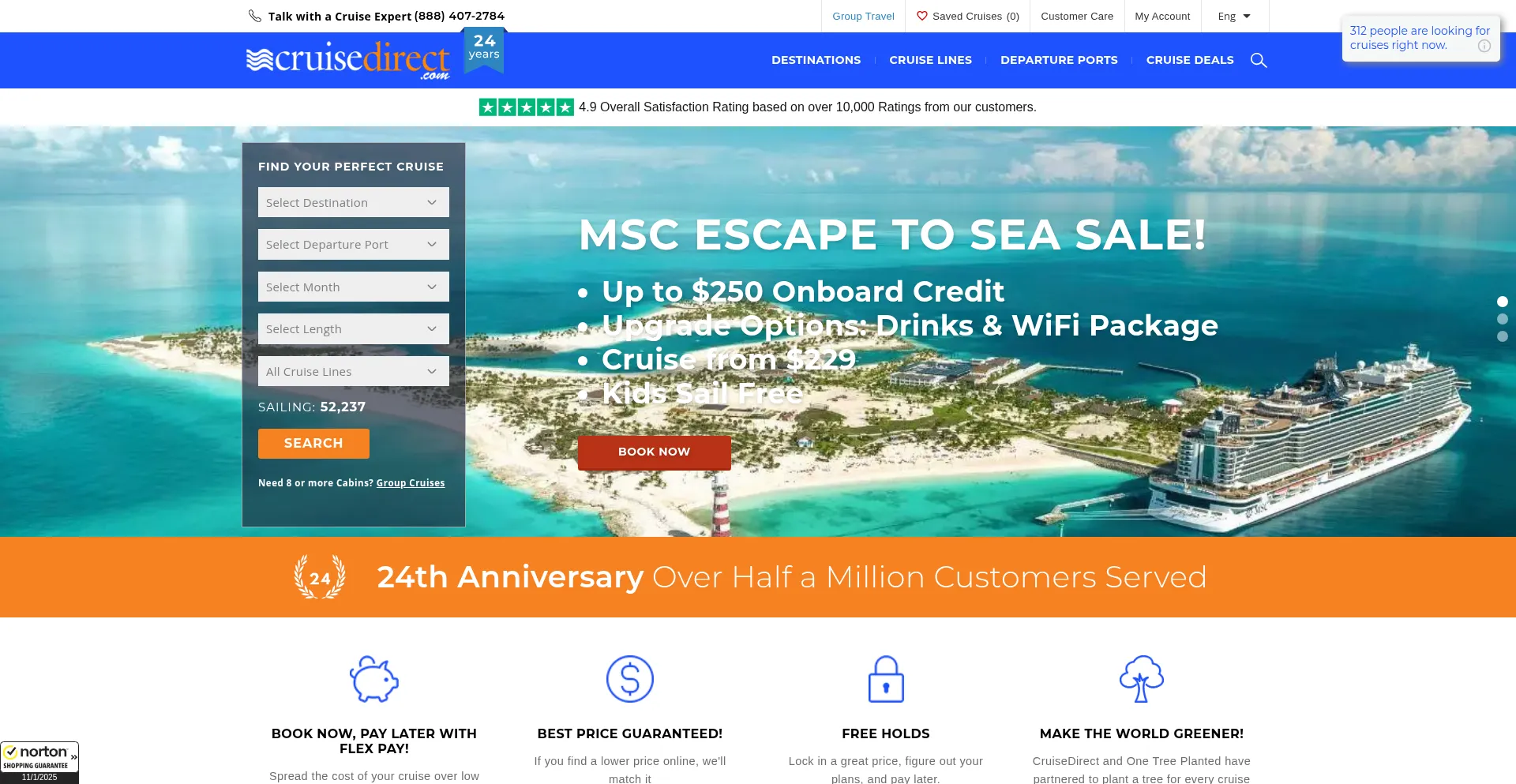1516x784 pixels.
Task: Open the search magnifier icon in navigation
Action: click(1259, 60)
